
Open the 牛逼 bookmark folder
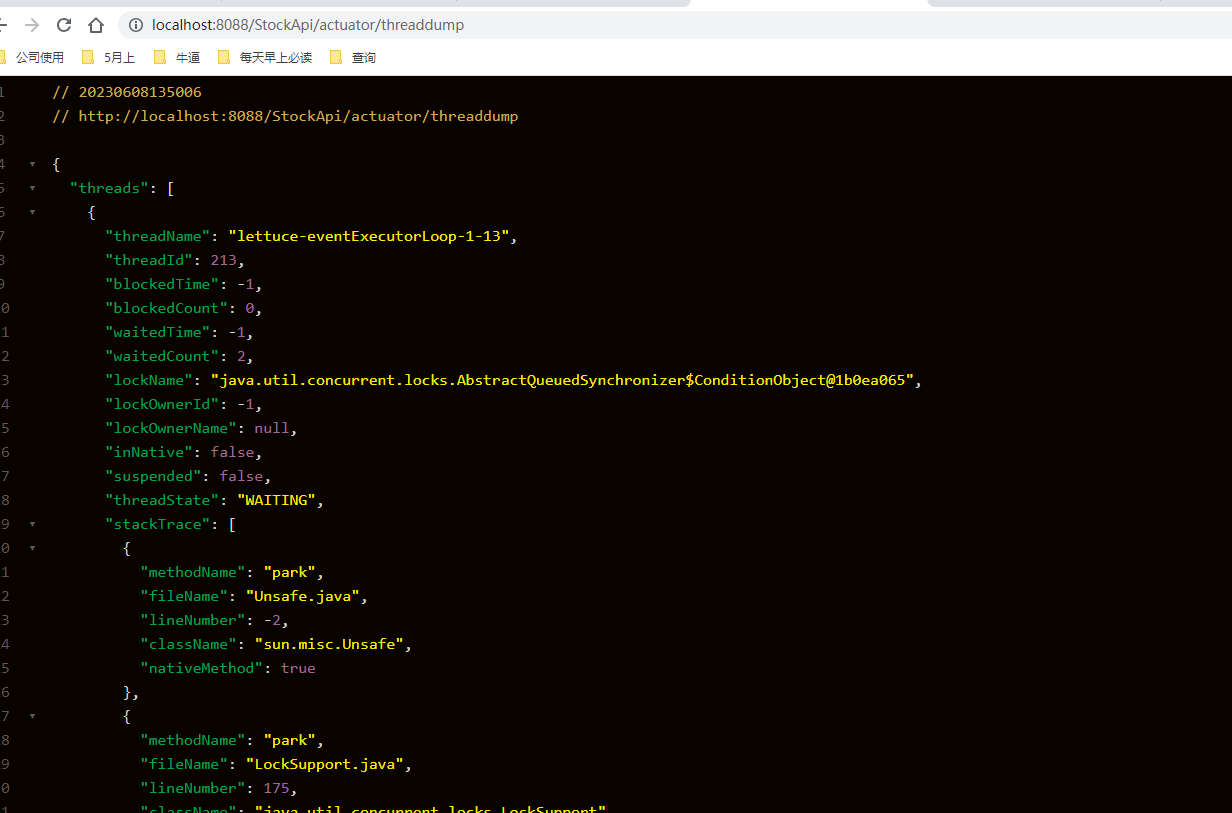[177, 57]
